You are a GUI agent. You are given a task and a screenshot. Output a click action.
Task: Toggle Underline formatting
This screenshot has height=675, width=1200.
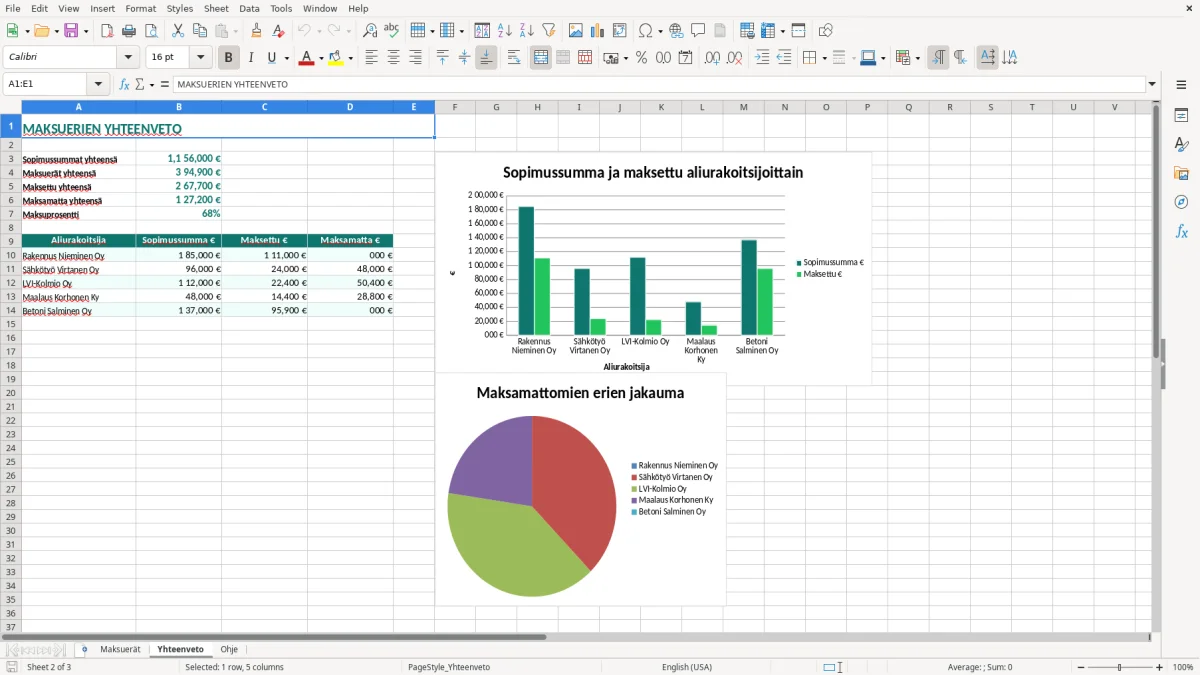point(272,58)
